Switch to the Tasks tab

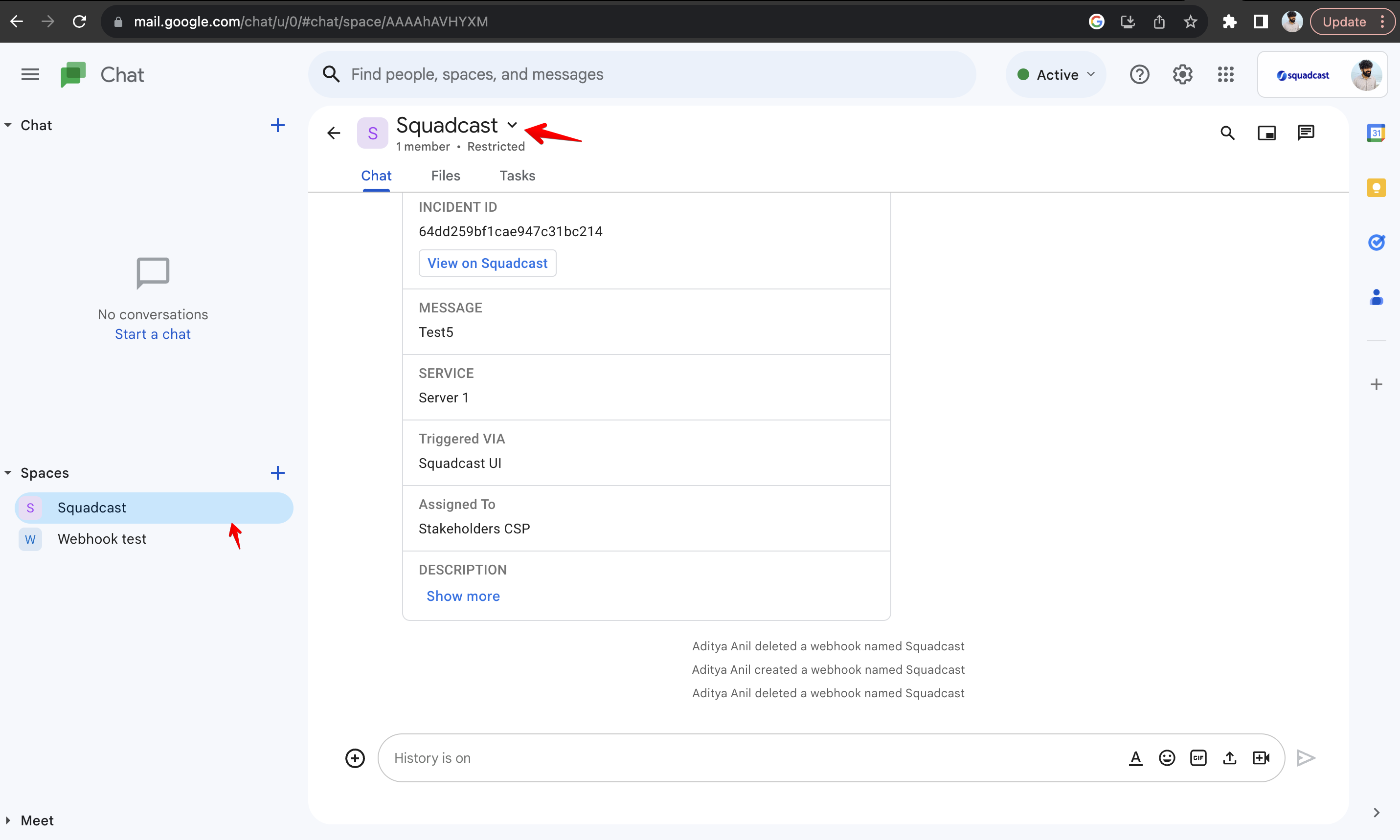tap(517, 176)
